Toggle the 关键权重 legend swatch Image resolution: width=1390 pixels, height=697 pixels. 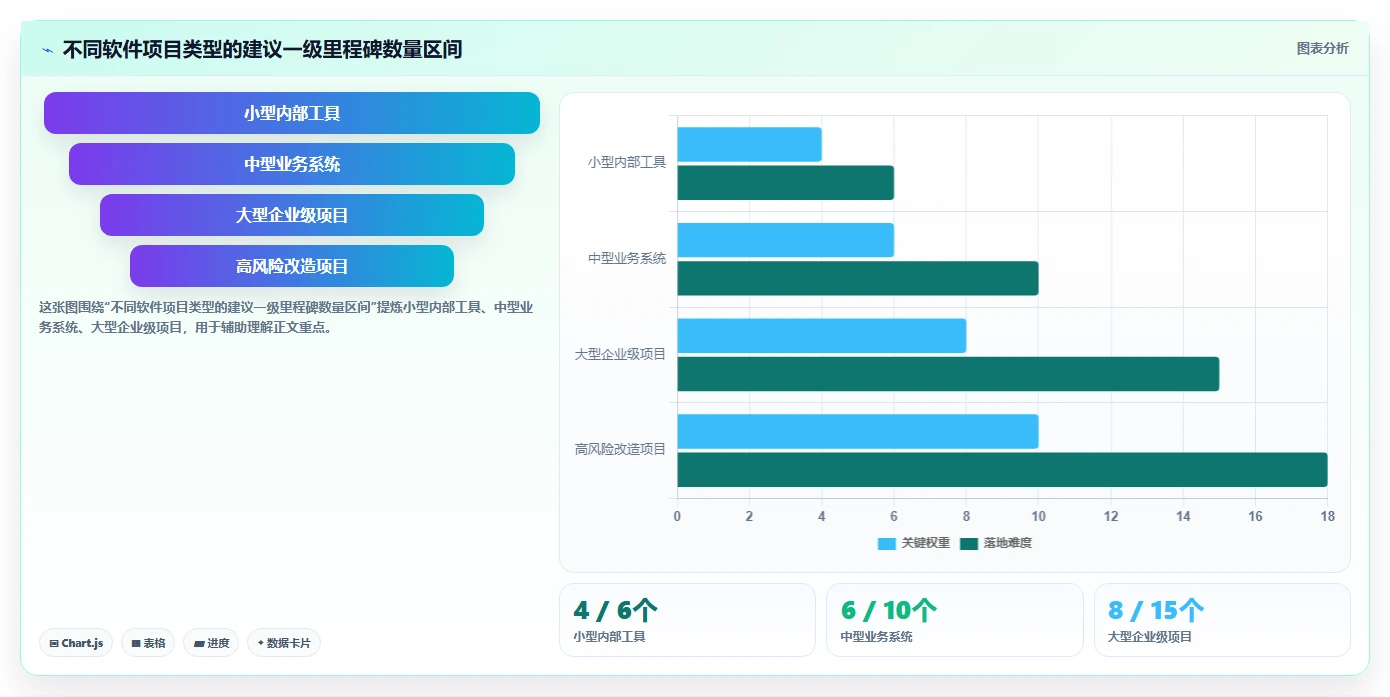887,543
